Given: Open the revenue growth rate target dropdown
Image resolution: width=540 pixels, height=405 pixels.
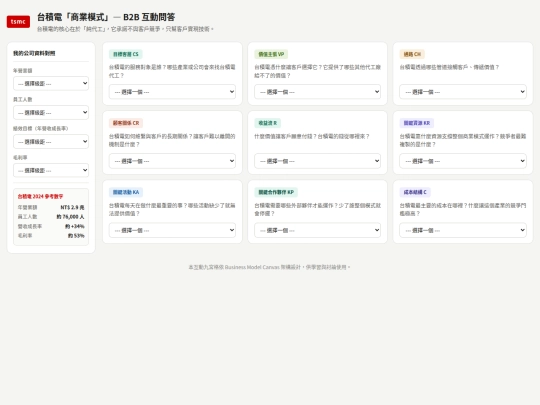Looking at the screenshot, I should [x=51, y=142].
